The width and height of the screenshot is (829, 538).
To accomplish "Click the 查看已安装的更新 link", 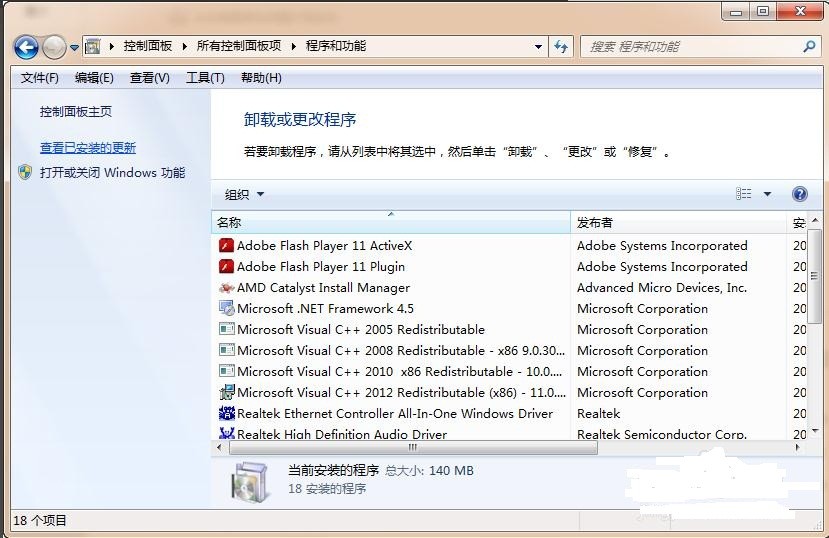I will [x=88, y=148].
